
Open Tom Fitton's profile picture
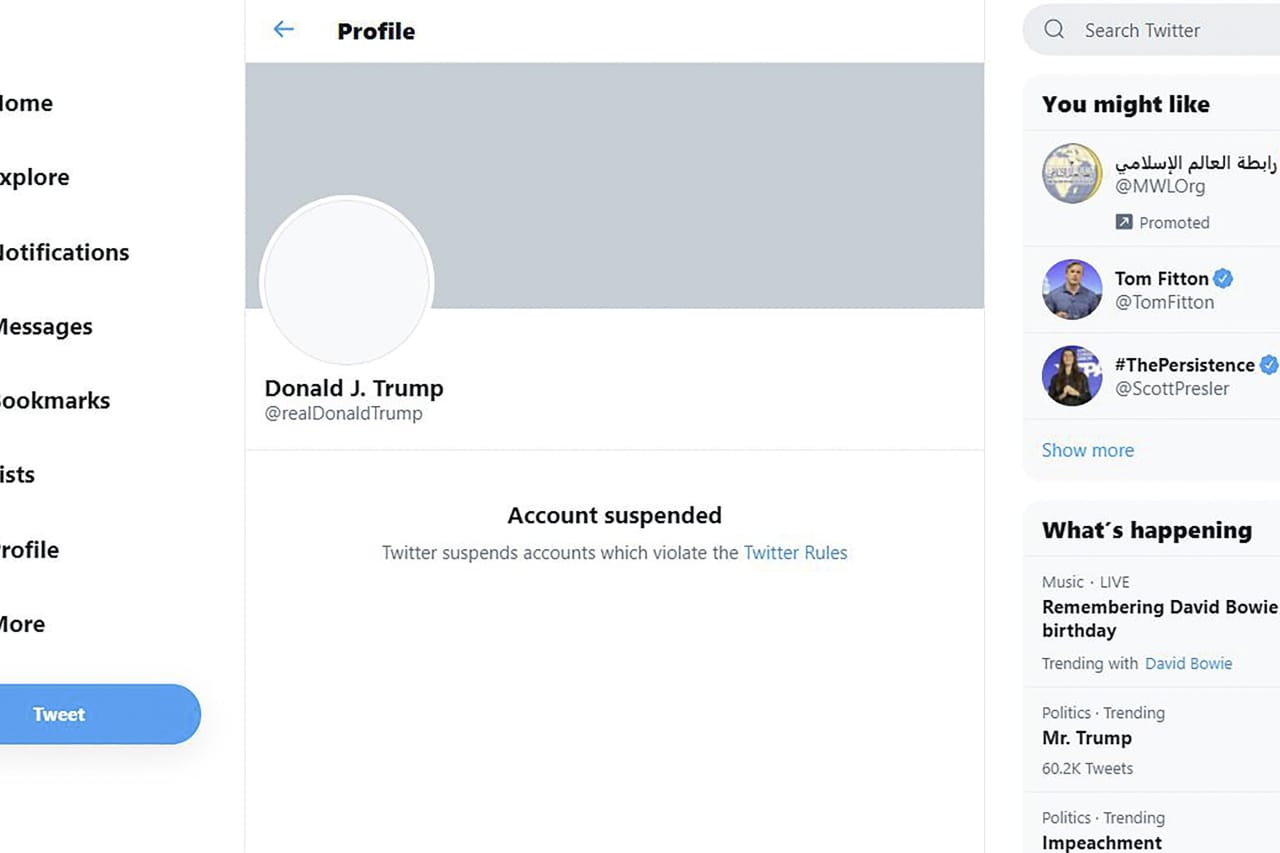click(1072, 290)
